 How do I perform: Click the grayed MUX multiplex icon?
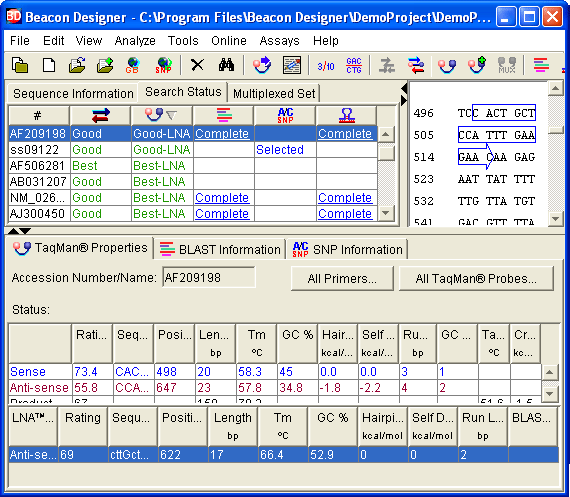[507, 65]
